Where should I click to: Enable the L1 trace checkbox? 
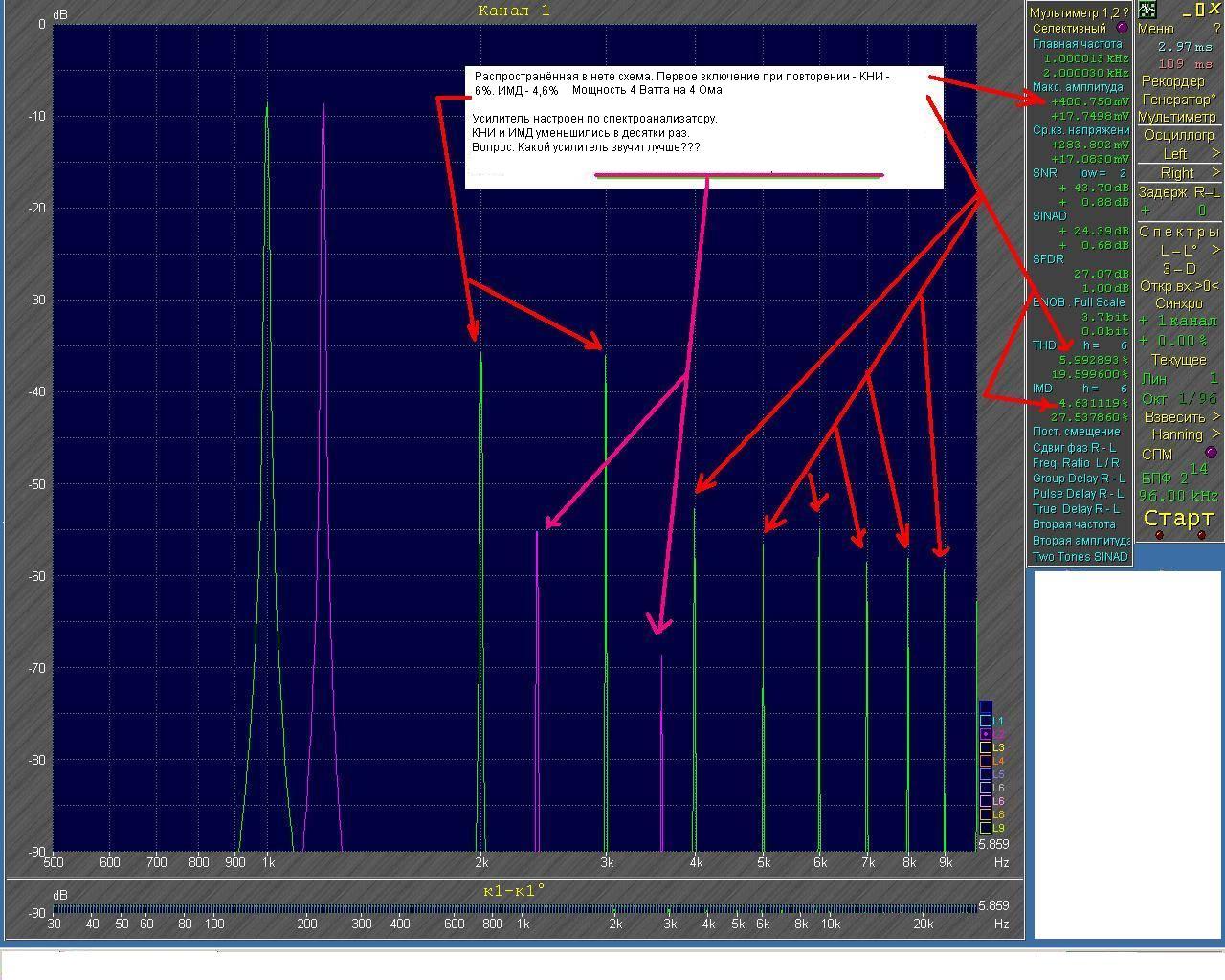986,721
